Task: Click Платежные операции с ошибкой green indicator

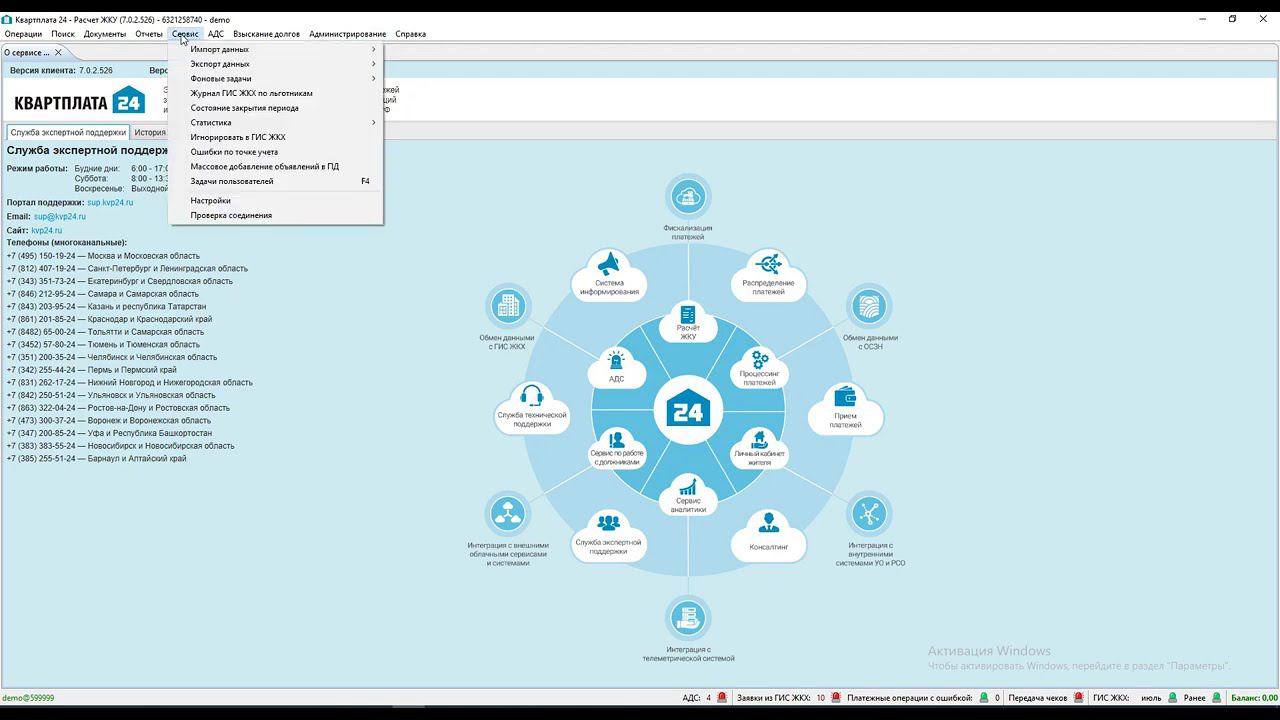Action: click(983, 698)
